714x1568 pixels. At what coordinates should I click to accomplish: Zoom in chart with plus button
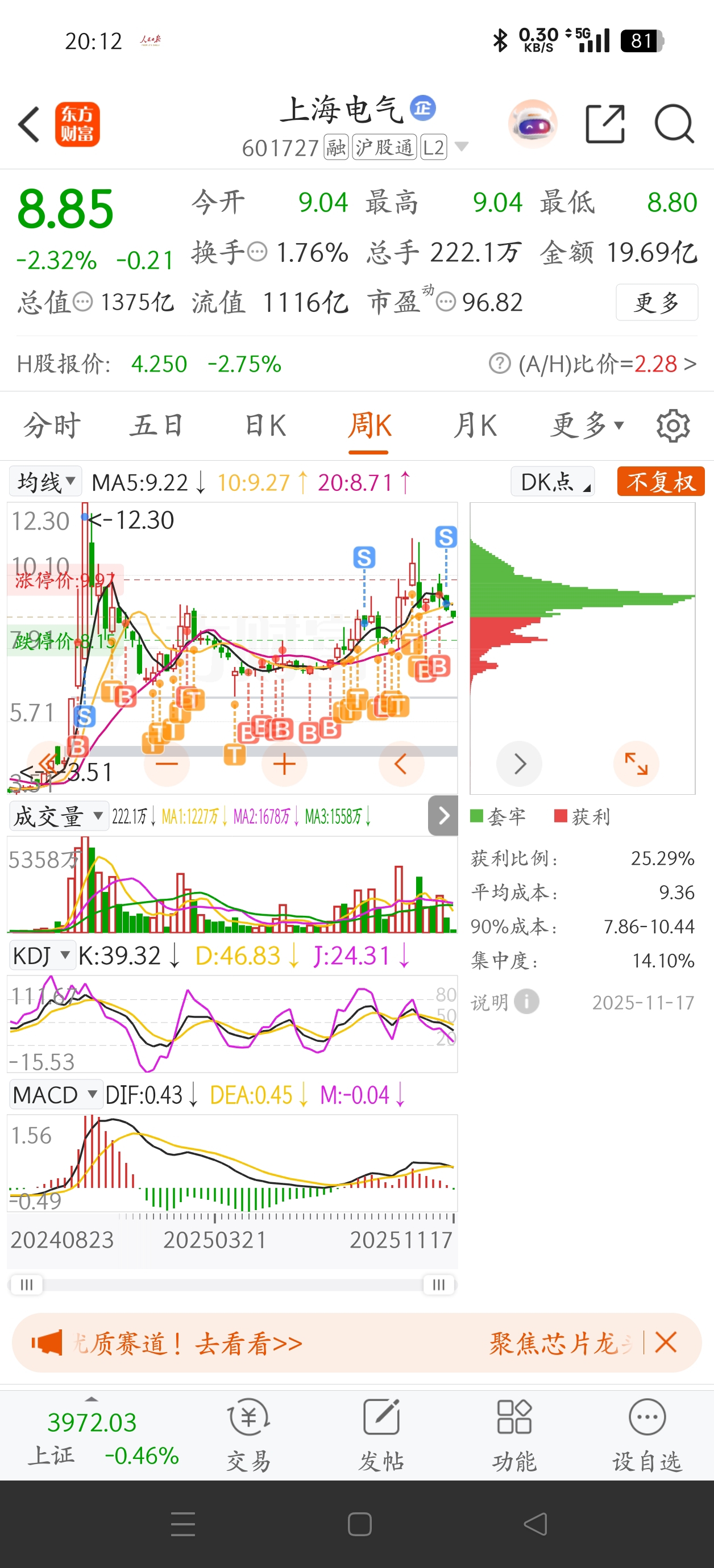coord(284,764)
